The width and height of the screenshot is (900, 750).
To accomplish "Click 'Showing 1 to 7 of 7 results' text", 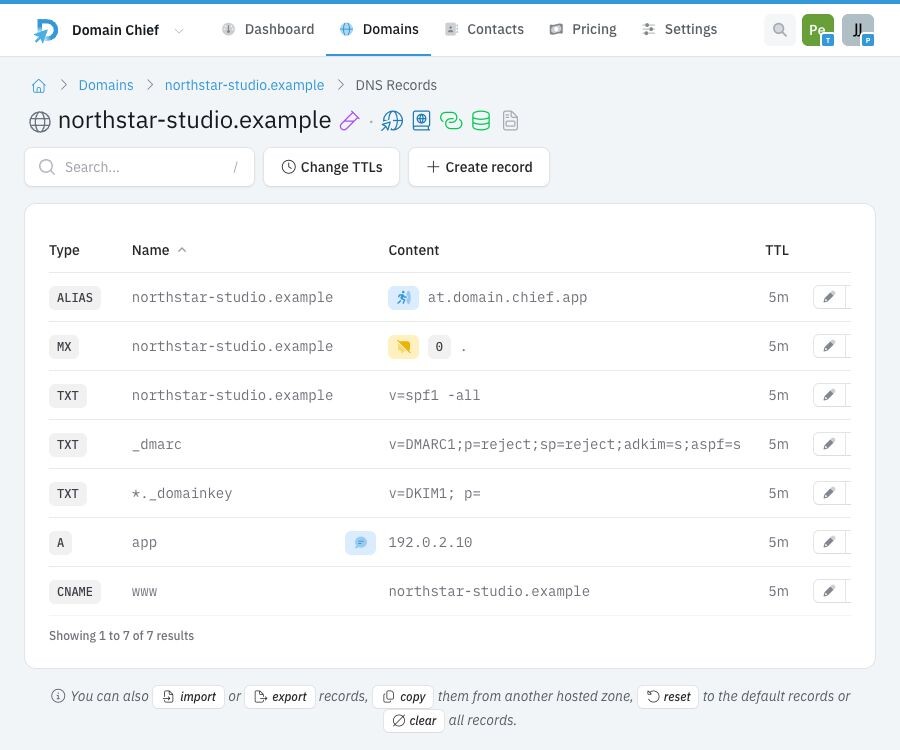I will (122, 636).
